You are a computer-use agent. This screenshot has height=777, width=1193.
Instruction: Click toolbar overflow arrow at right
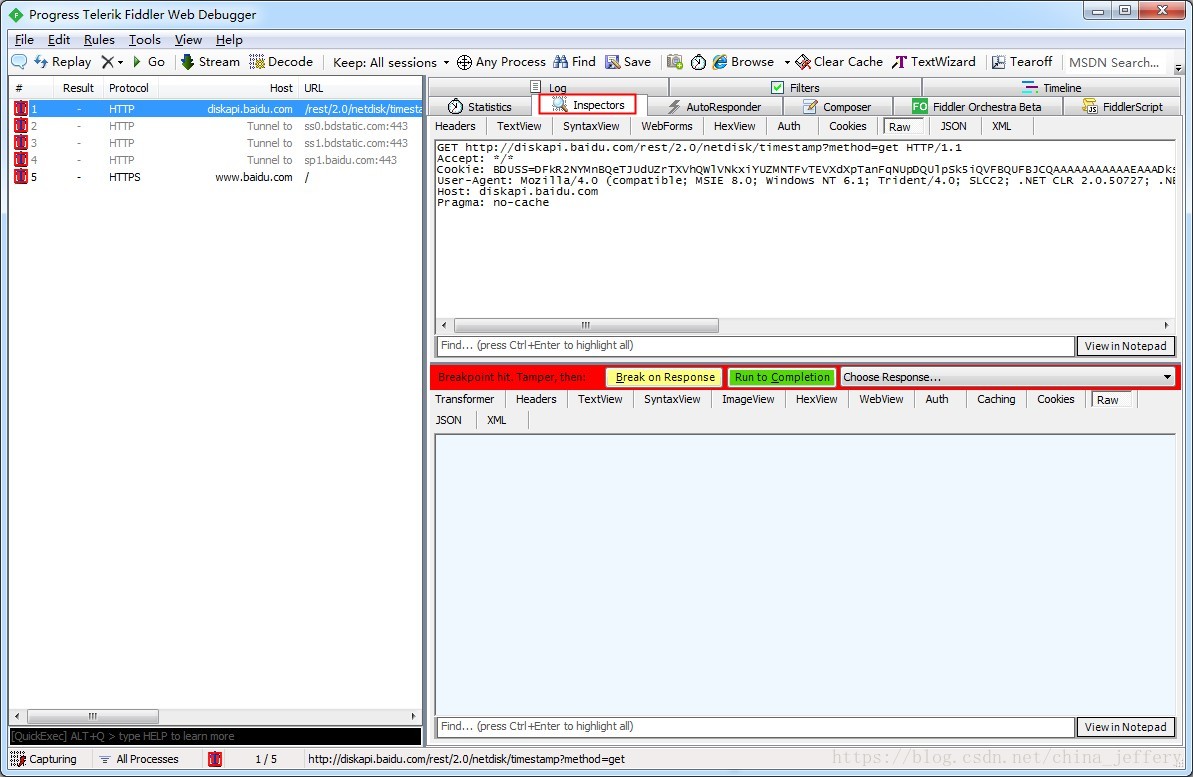1179,68
